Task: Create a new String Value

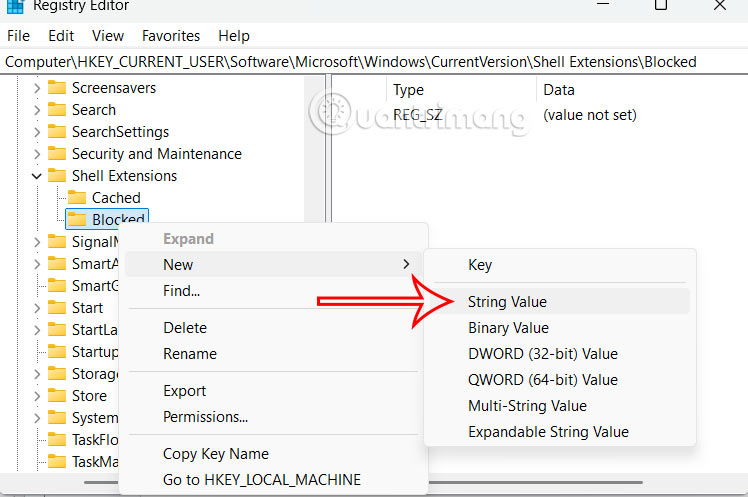Action: coord(559,301)
